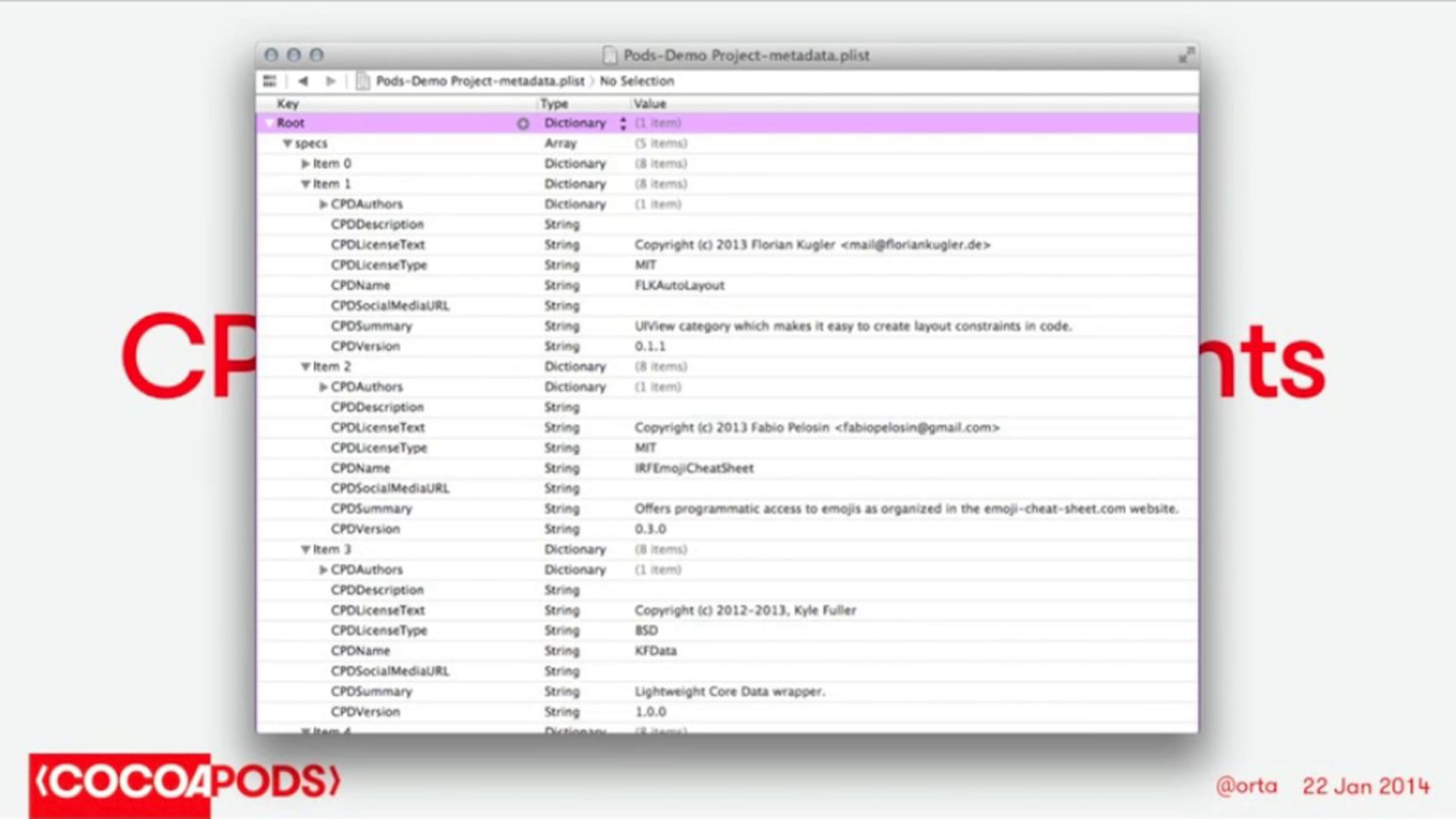The width and height of the screenshot is (1456, 819).
Task: Click the document icon in title bar
Action: (610, 55)
